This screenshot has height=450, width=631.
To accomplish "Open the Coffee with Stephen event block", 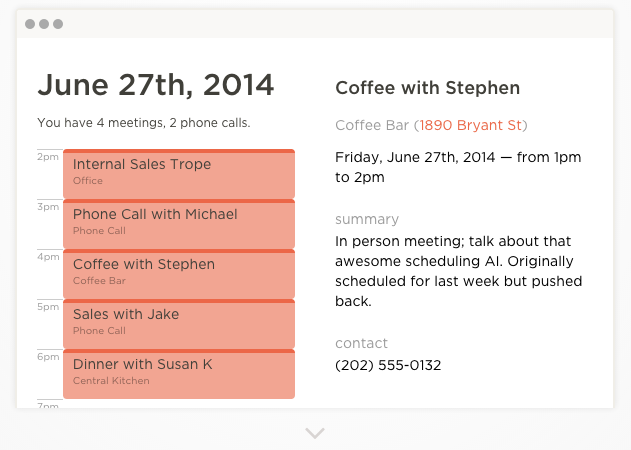I will click(179, 274).
